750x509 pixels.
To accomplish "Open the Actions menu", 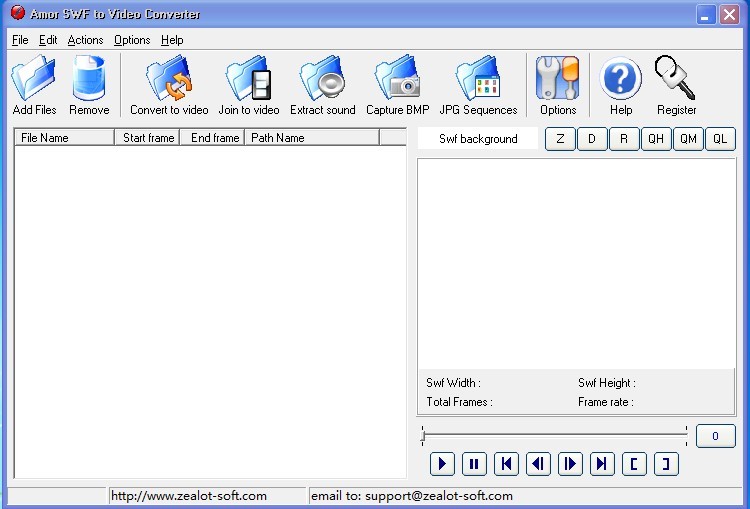I will click(x=85, y=40).
